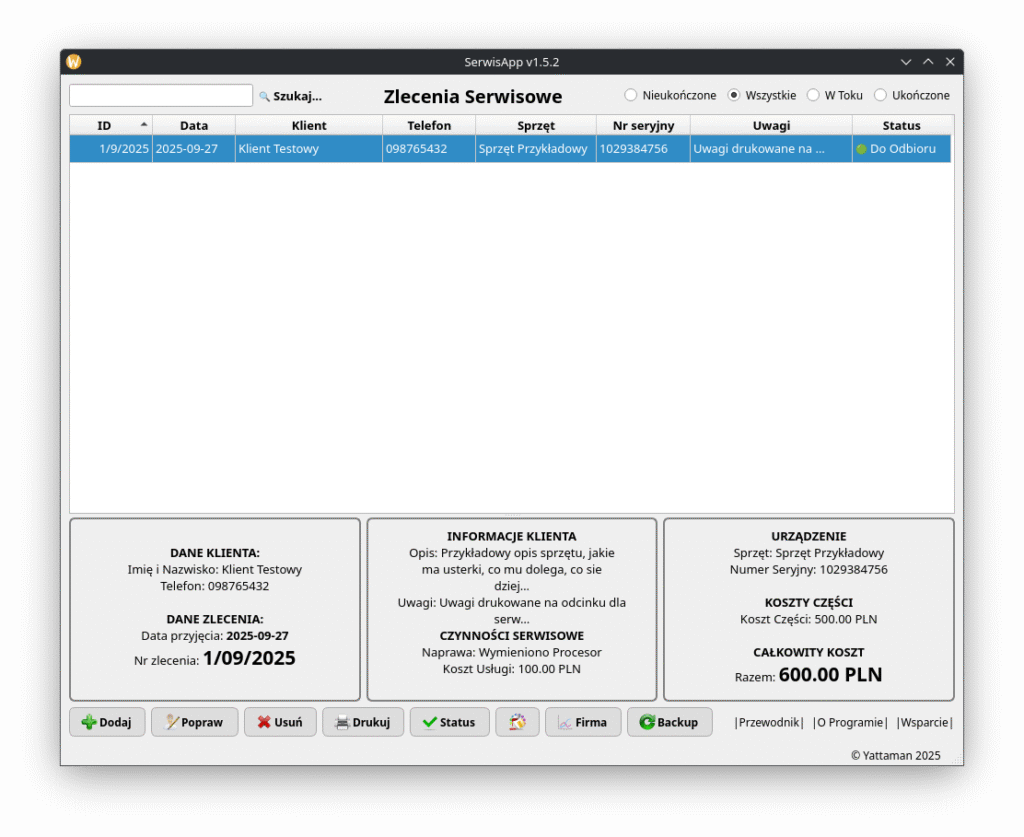Click the Wsparcie support link
Viewport: 1024px width, 837px height.
(x=924, y=722)
